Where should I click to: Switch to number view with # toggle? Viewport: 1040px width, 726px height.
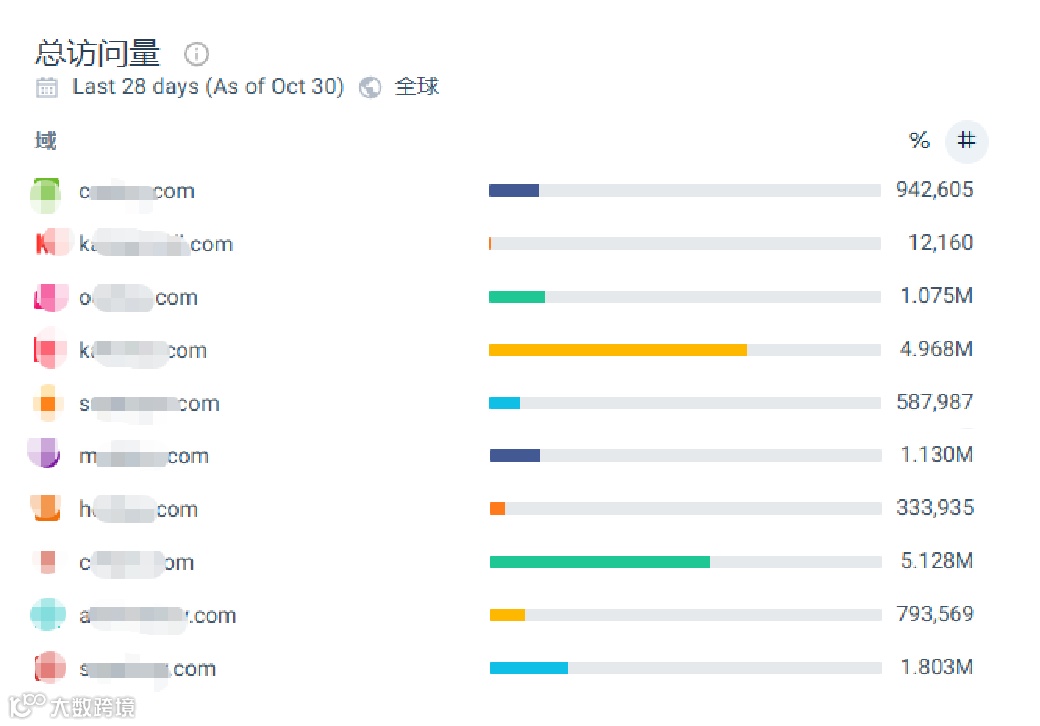tap(966, 141)
